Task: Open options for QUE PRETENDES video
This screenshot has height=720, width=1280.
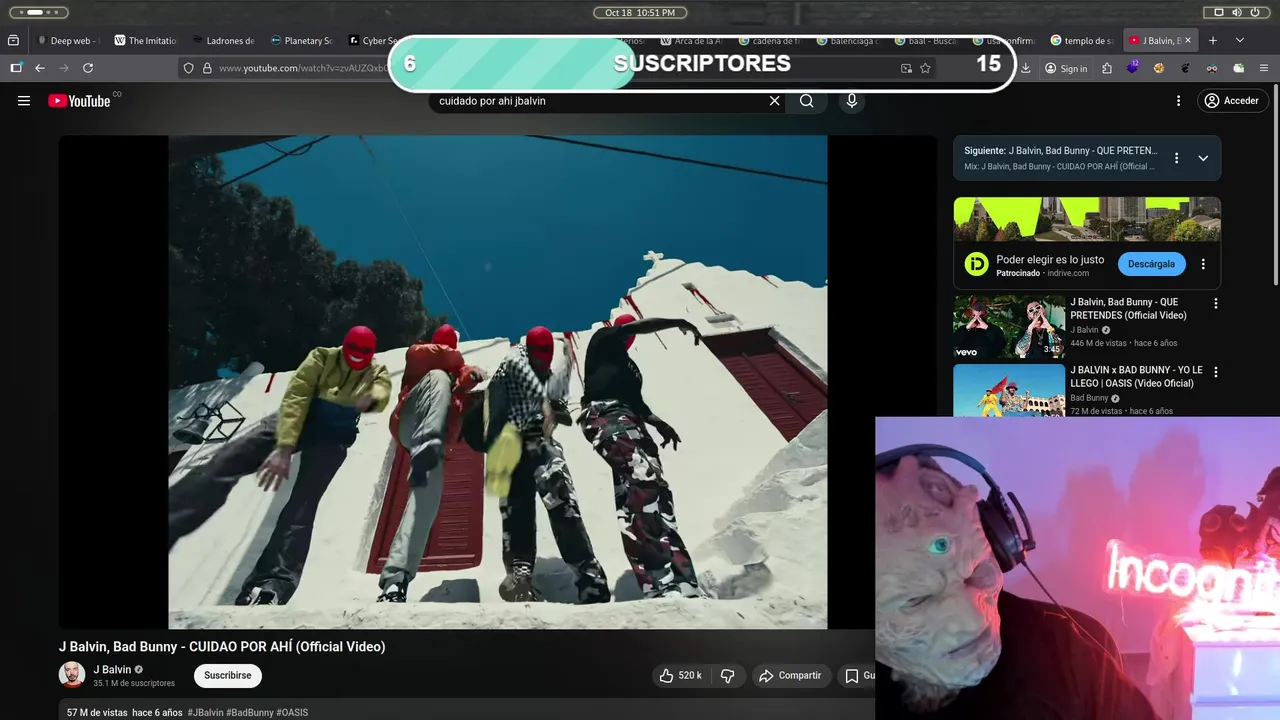Action: coord(1216,303)
